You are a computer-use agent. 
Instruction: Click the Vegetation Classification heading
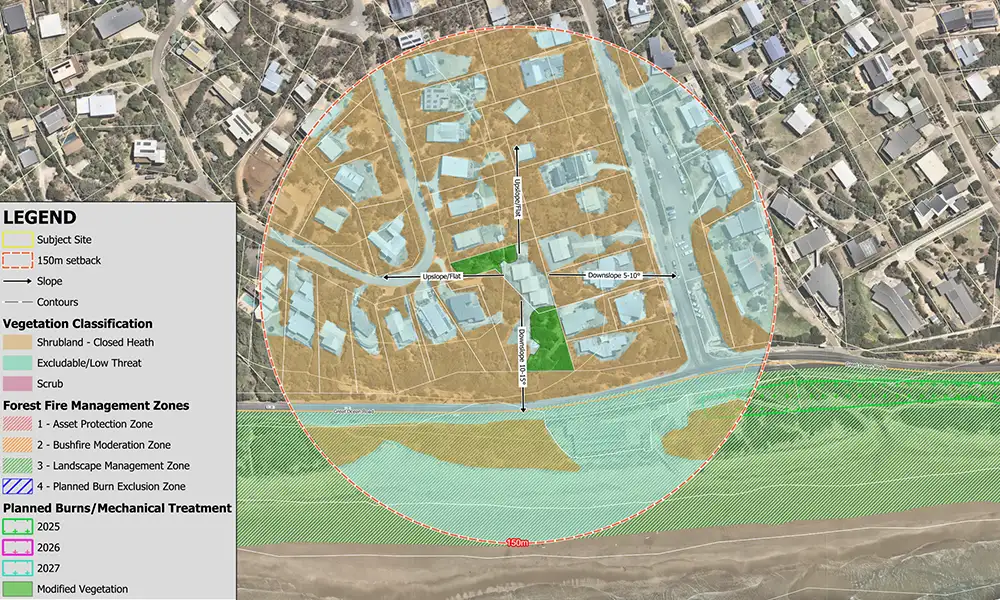click(x=78, y=324)
